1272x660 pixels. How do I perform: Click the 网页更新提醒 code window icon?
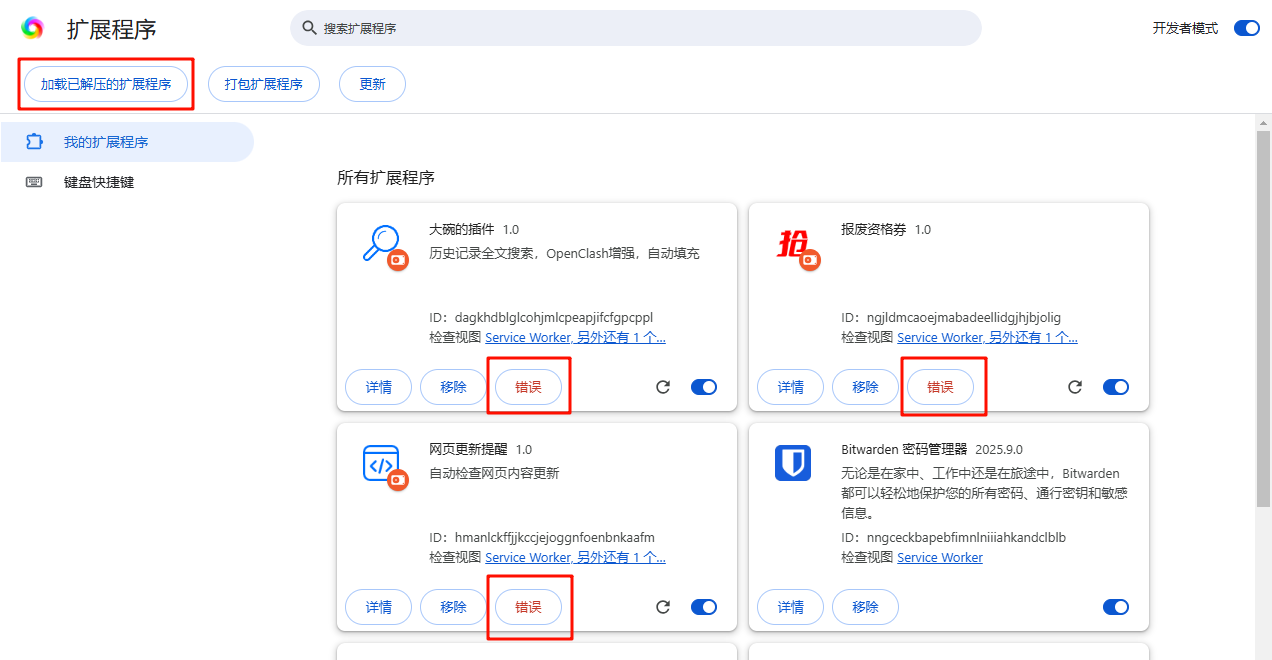380,463
